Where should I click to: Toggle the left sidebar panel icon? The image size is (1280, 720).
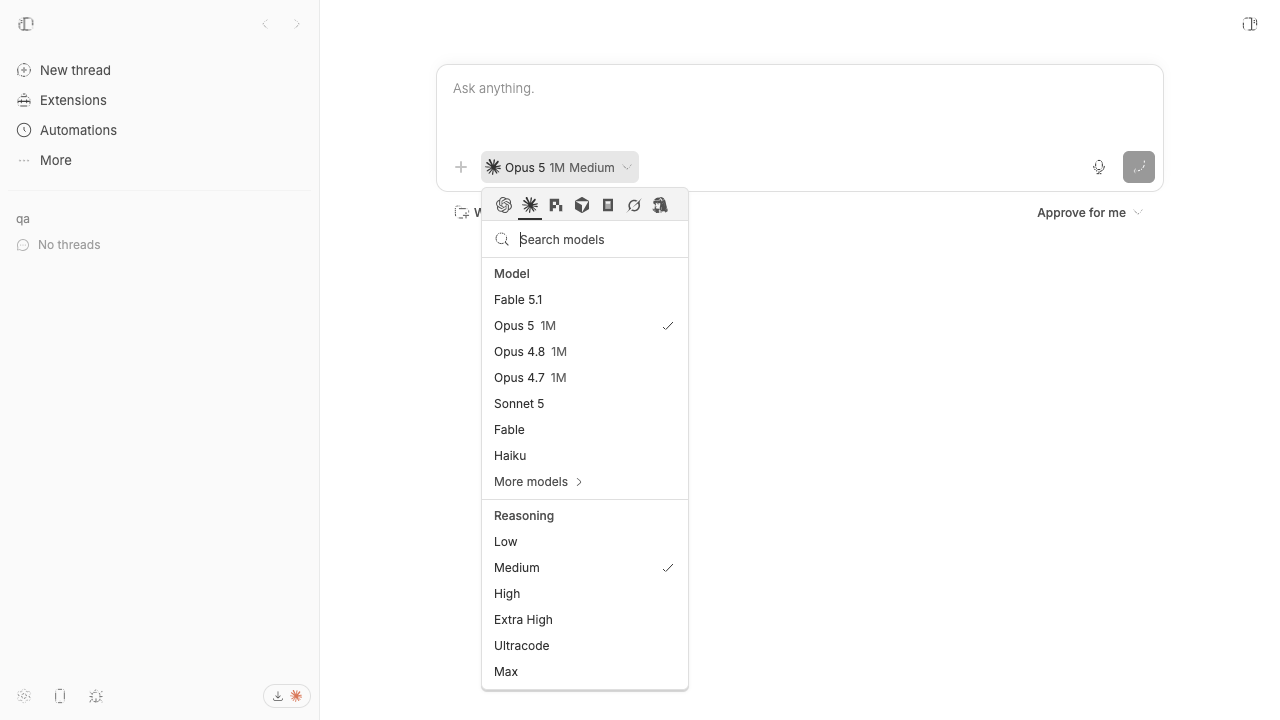coord(26,24)
